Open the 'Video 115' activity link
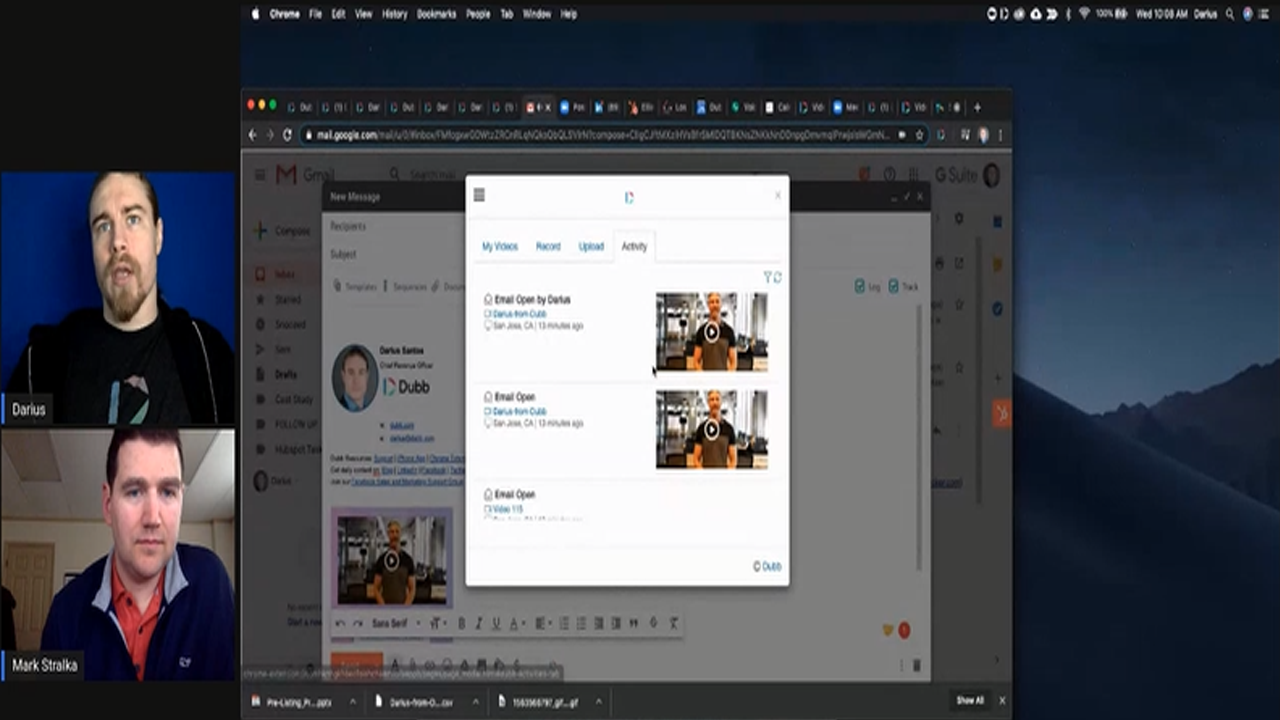This screenshot has height=720, width=1280. 508,509
